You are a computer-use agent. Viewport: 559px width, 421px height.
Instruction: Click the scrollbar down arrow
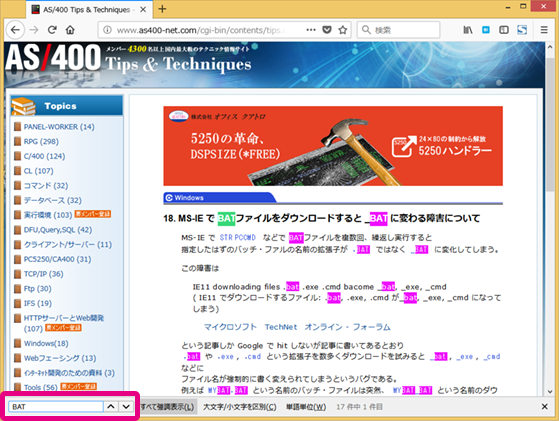coord(549,391)
